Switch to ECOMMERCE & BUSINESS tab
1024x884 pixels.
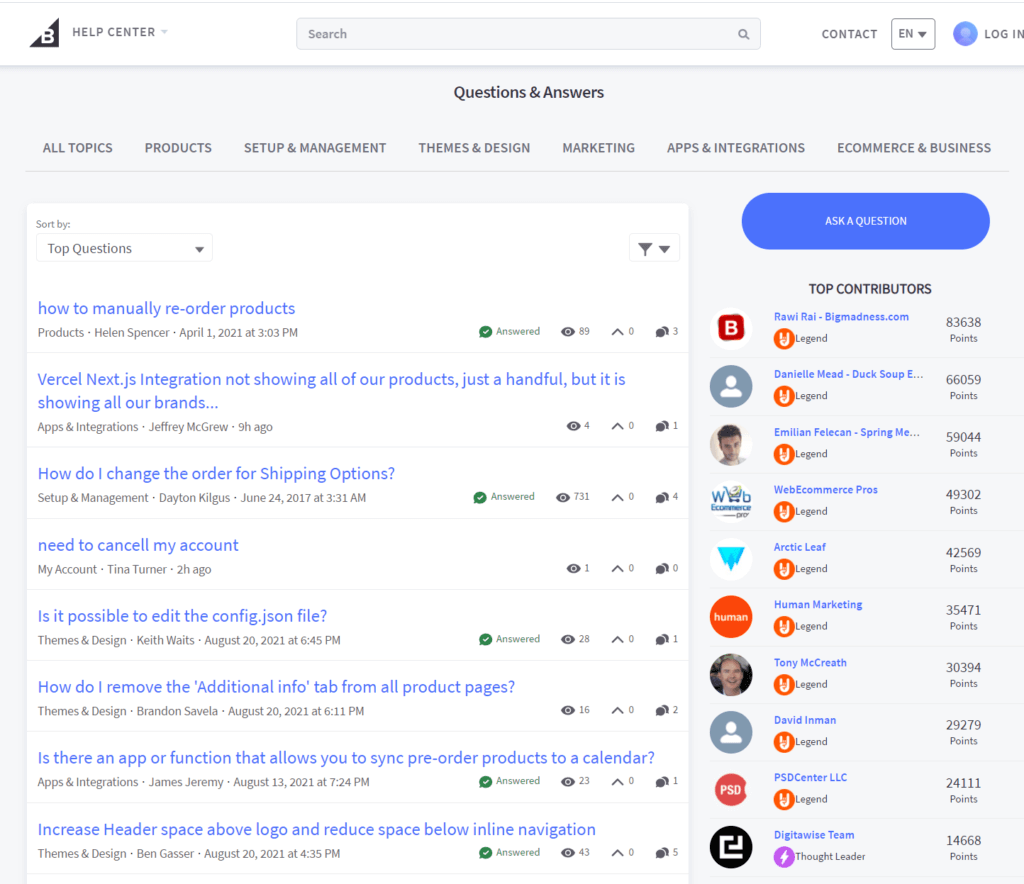(x=914, y=148)
